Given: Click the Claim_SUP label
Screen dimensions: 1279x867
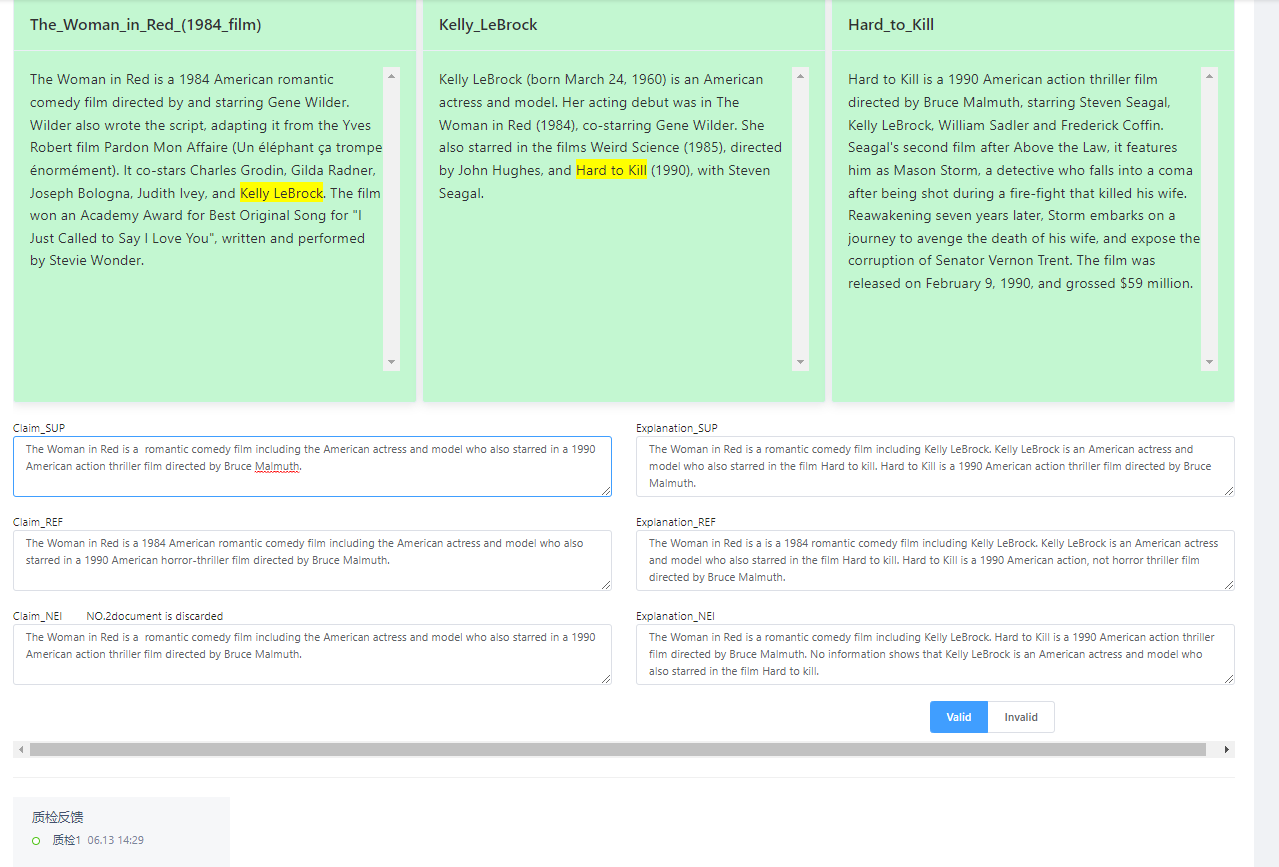Looking at the screenshot, I should coord(39,428).
